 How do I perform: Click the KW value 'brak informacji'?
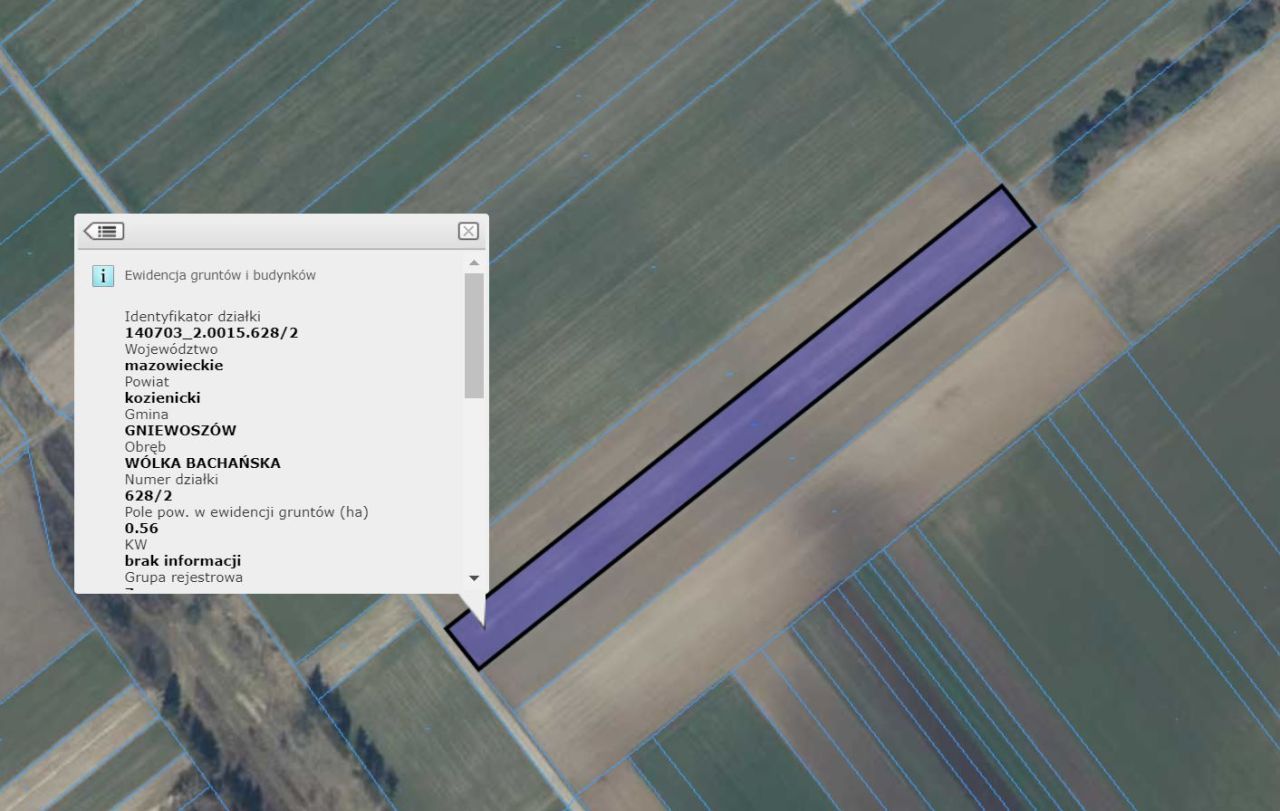click(182, 561)
